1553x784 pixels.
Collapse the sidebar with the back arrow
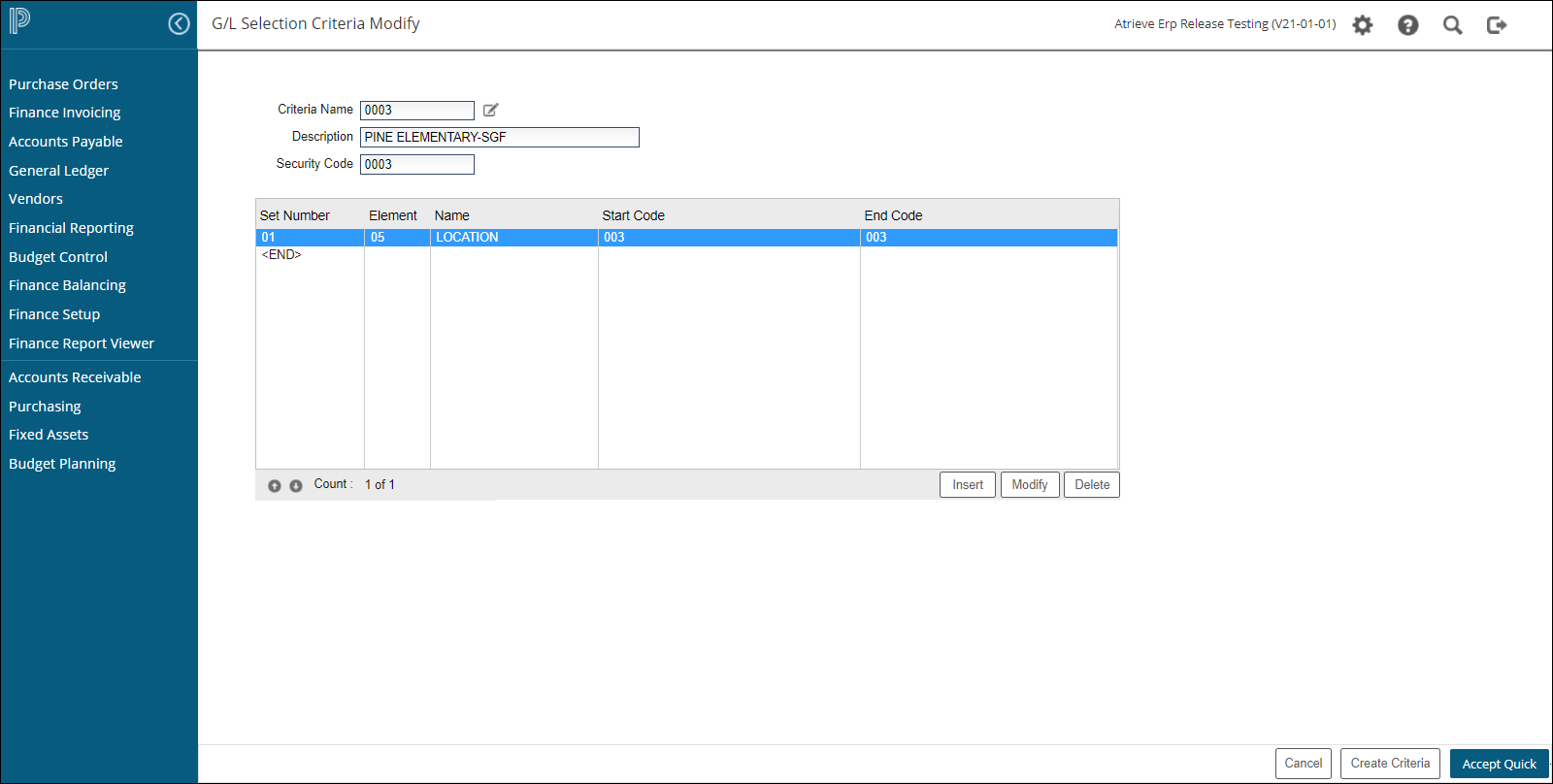[x=179, y=23]
